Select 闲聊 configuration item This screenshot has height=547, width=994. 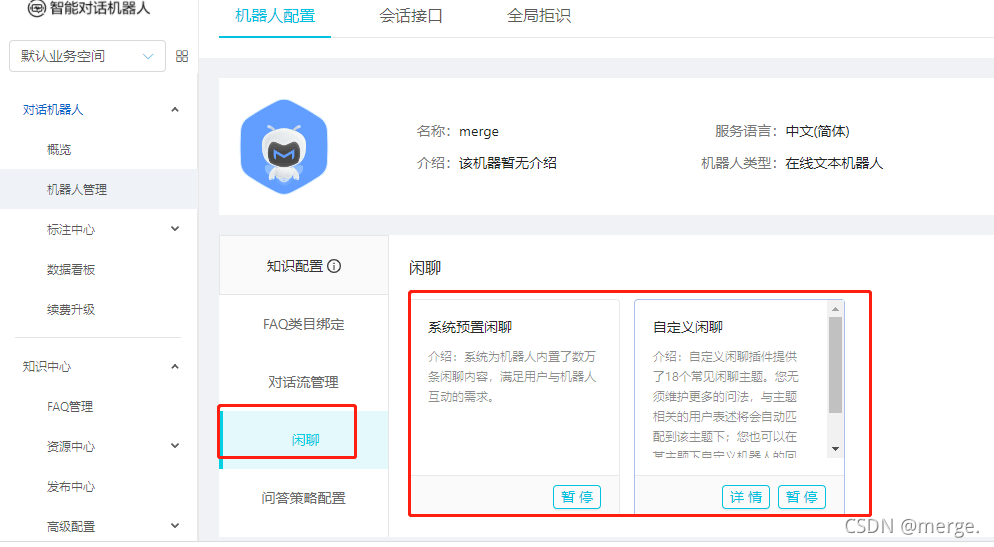[304, 440]
